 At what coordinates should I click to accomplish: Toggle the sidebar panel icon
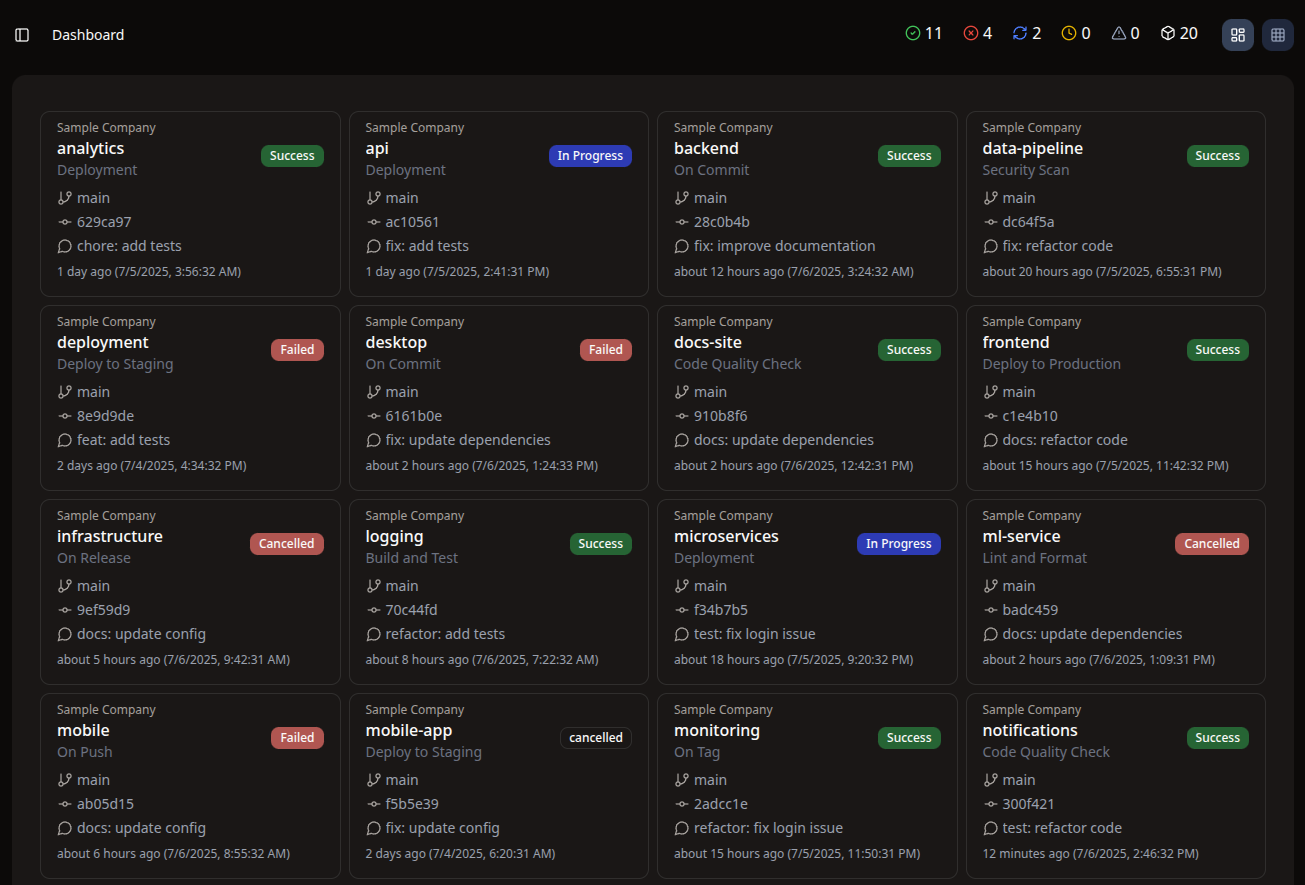coord(21,34)
